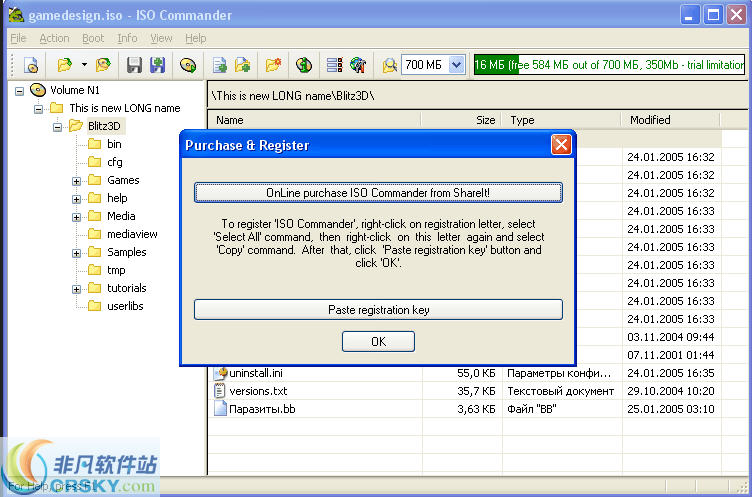
Task: Click the path bar showing \Blitz3D\
Action: pos(479,95)
